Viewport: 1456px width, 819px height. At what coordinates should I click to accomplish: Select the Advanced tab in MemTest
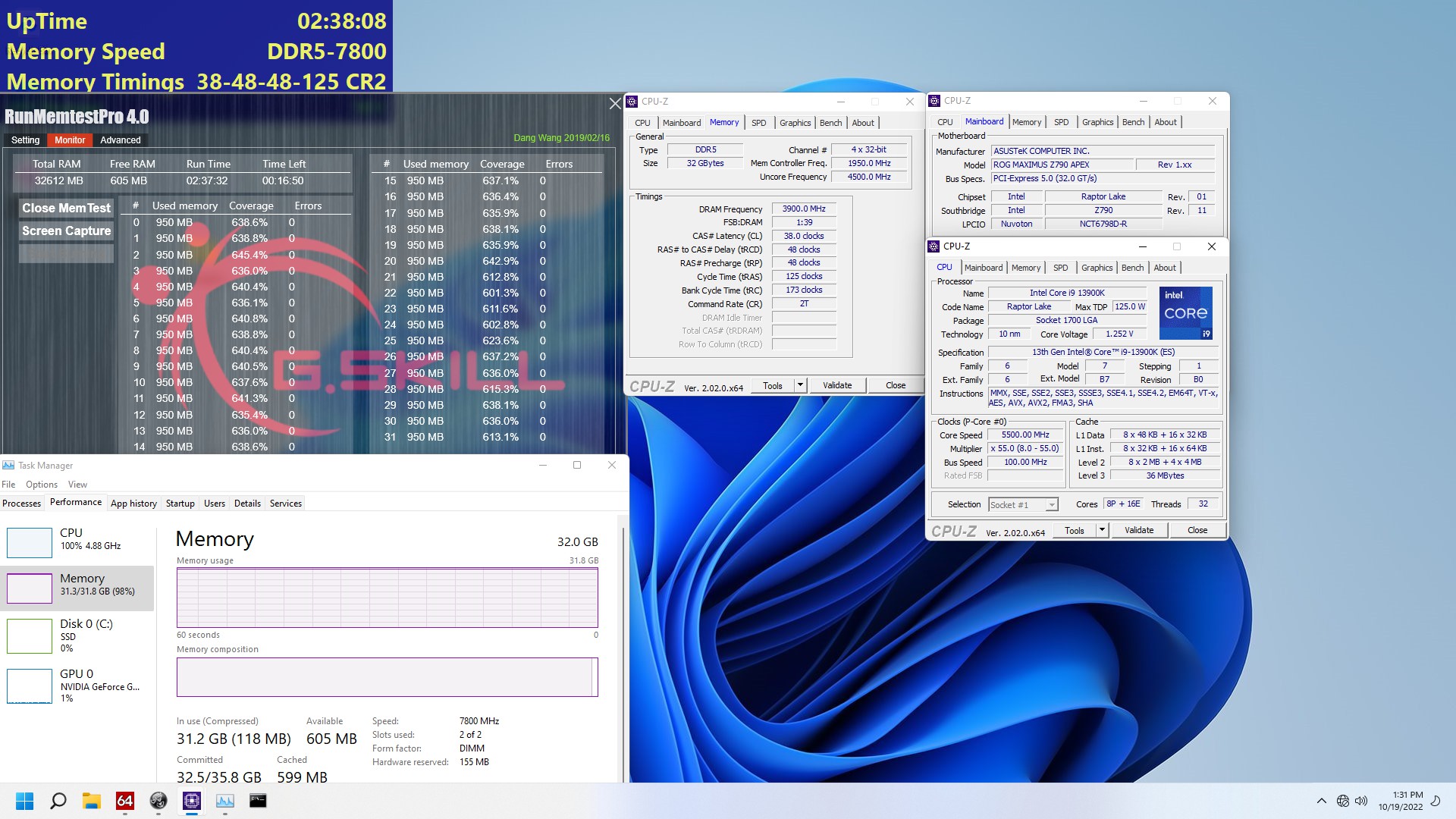[x=118, y=139]
